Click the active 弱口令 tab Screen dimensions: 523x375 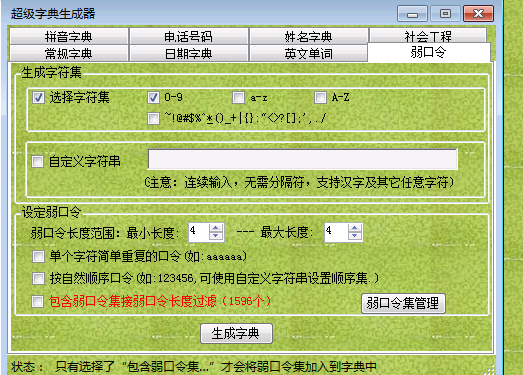pyautogui.click(x=429, y=52)
